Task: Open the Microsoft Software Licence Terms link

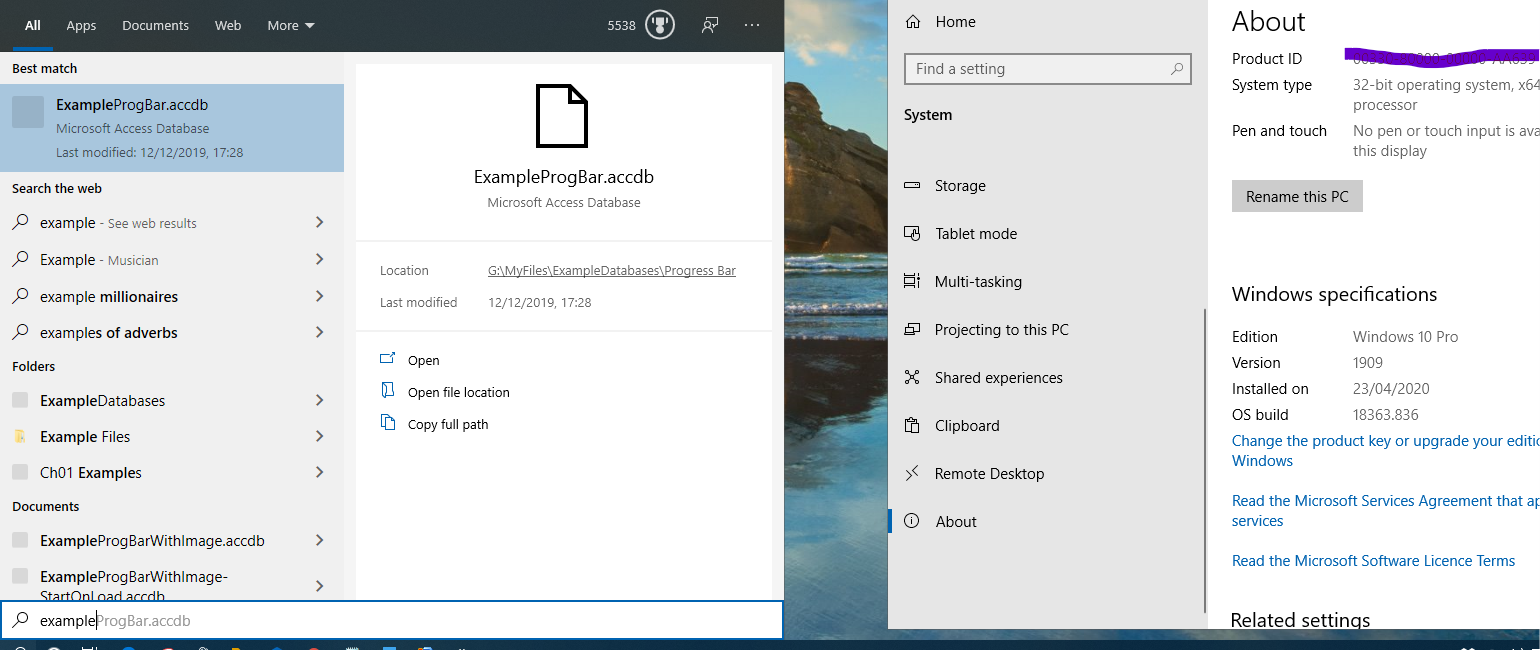Action: click(x=1373, y=561)
